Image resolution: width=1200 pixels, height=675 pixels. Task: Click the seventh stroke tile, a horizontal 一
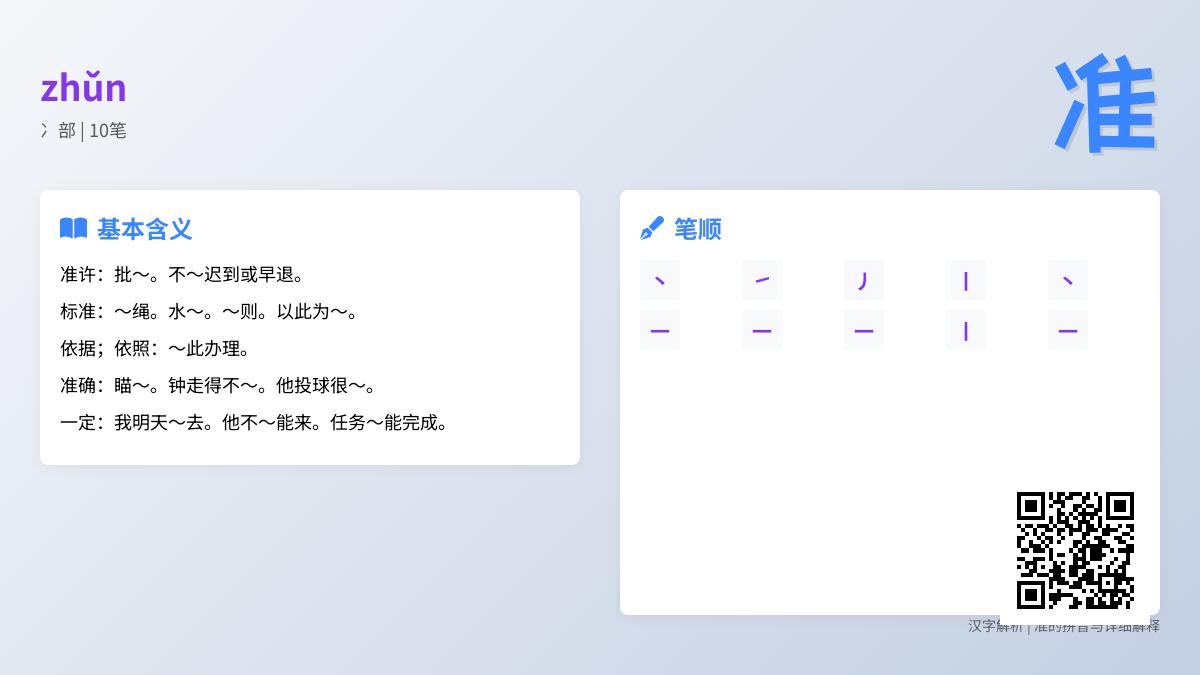click(762, 330)
